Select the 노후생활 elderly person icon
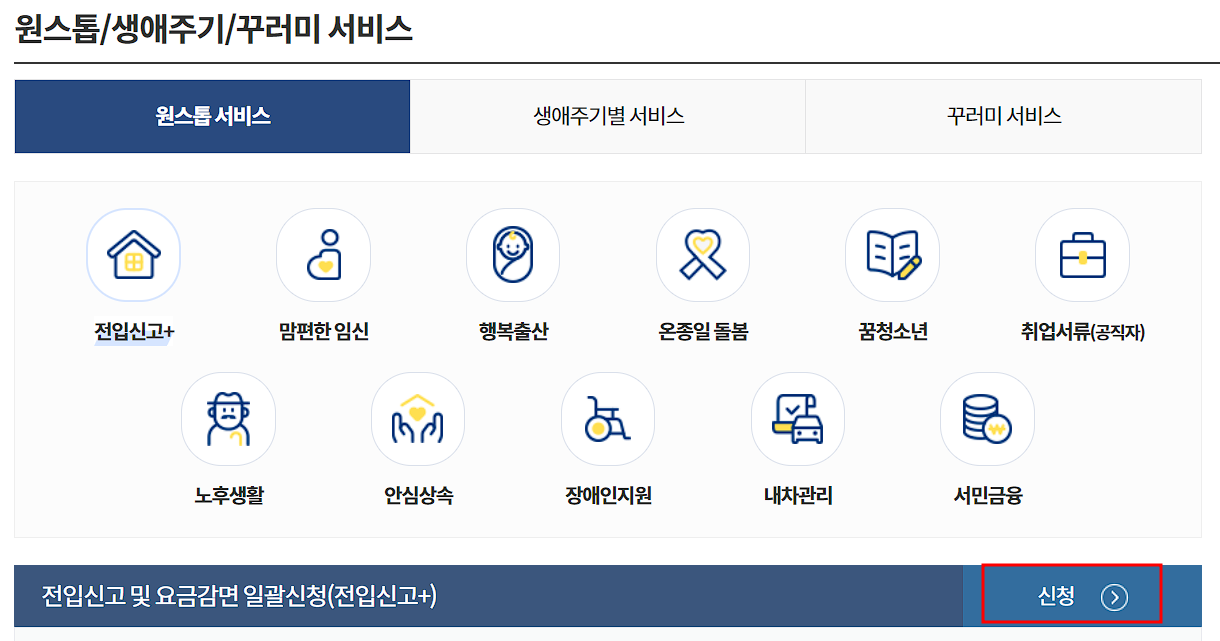This screenshot has width=1220, height=641. click(x=228, y=418)
